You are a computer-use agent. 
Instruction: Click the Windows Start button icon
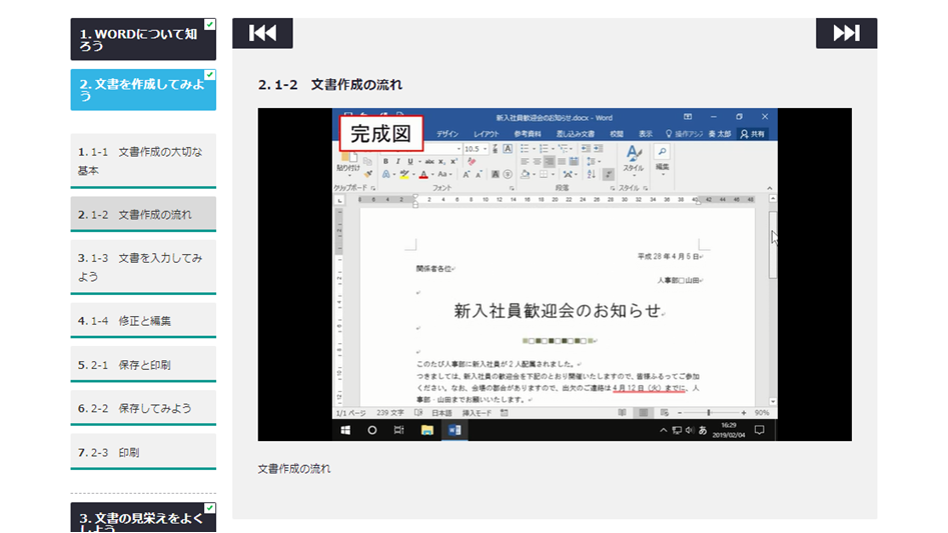tap(346, 430)
